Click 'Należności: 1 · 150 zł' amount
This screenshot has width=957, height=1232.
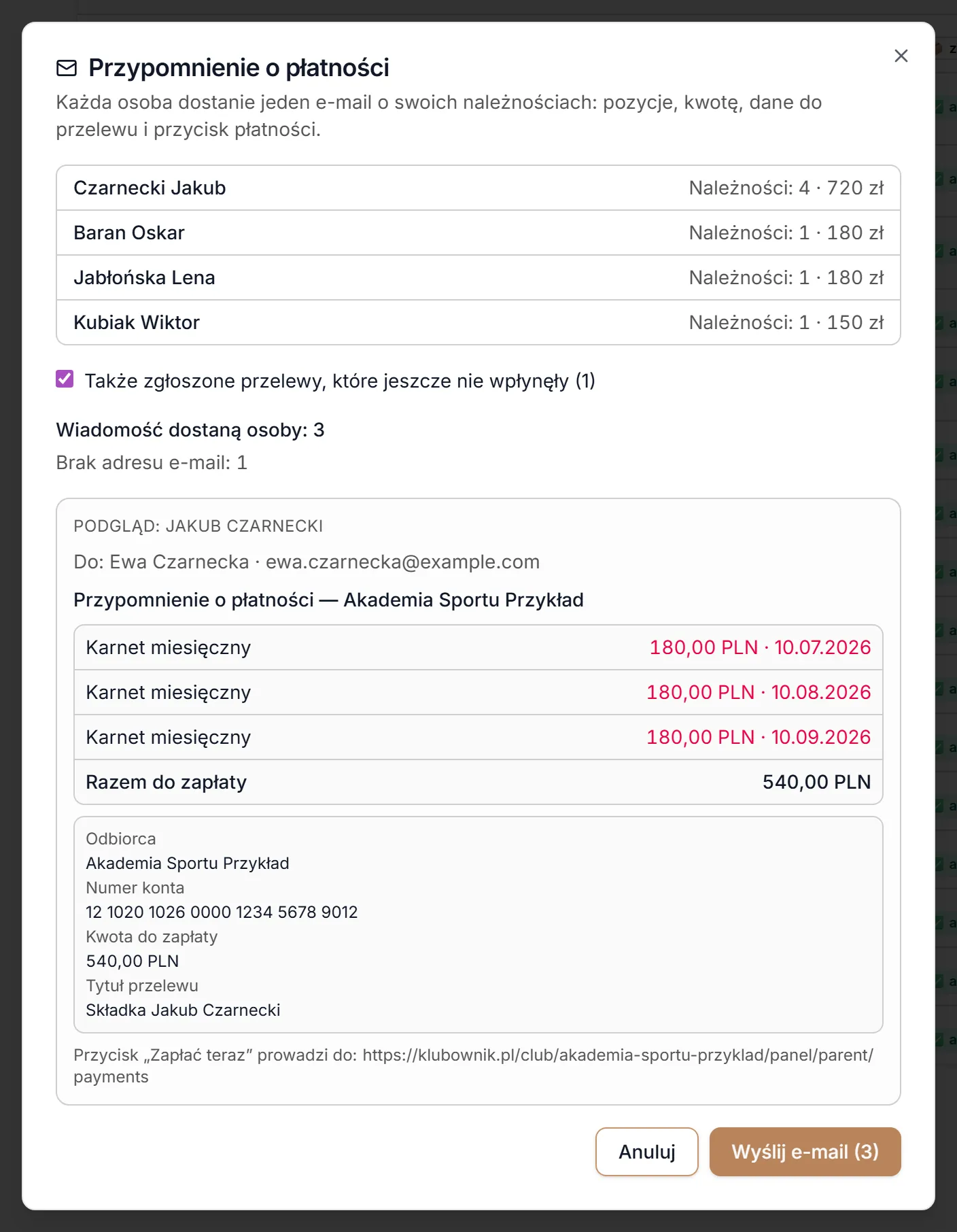tap(786, 322)
